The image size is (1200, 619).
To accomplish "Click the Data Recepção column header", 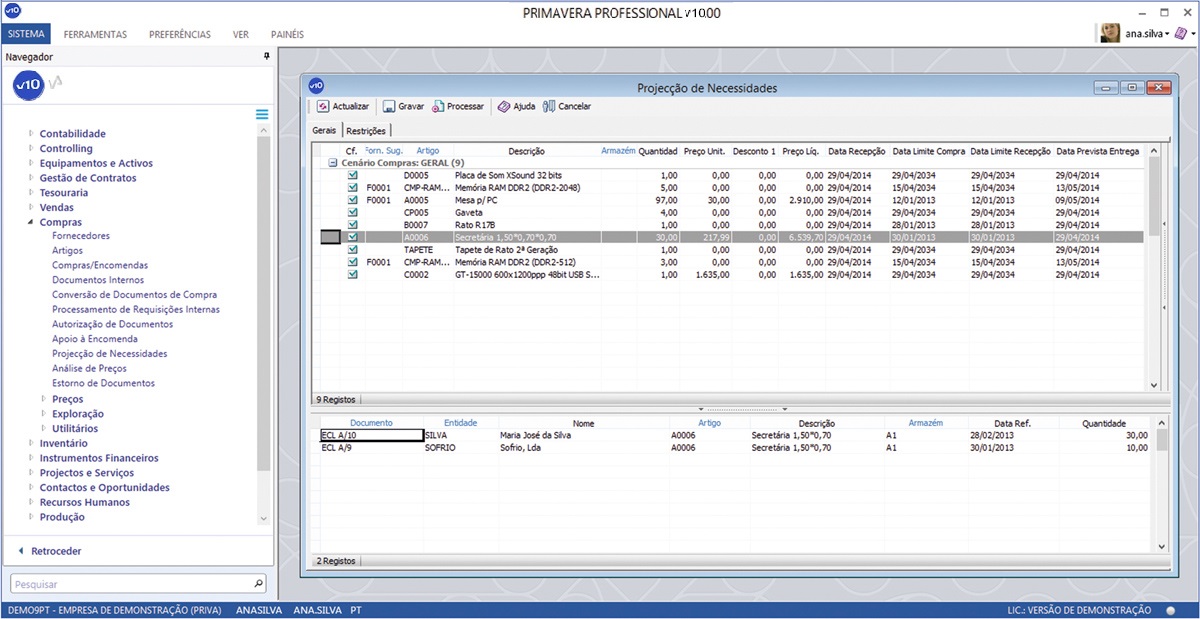I will pos(856,151).
